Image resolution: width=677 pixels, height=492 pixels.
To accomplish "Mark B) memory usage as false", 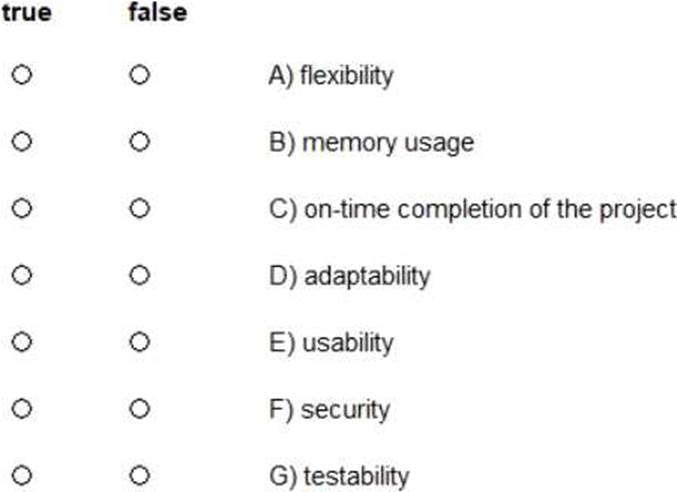I will 139,142.
